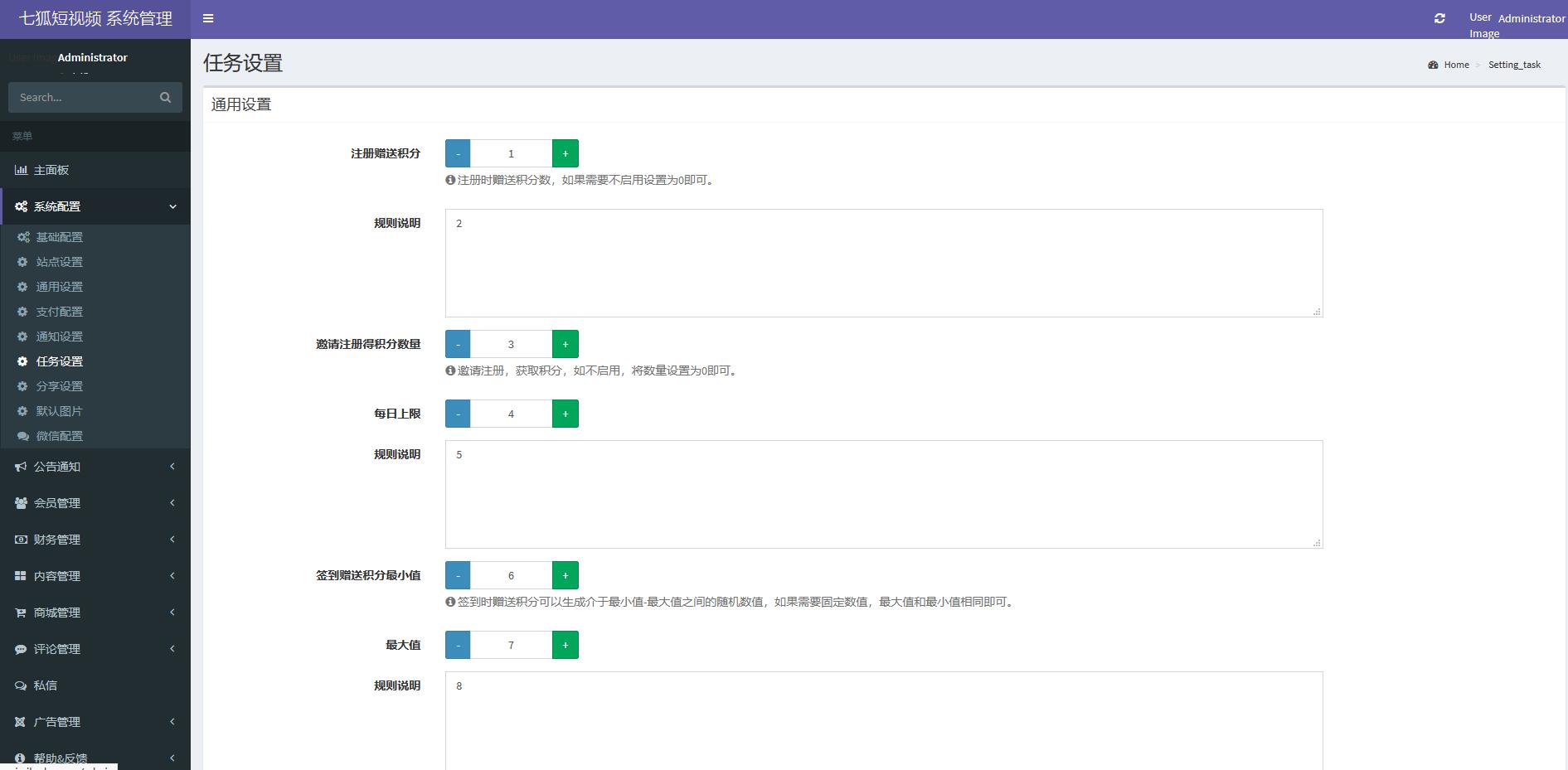
Task: Toggle the hamburger sidebar menu icon
Action: click(x=208, y=18)
